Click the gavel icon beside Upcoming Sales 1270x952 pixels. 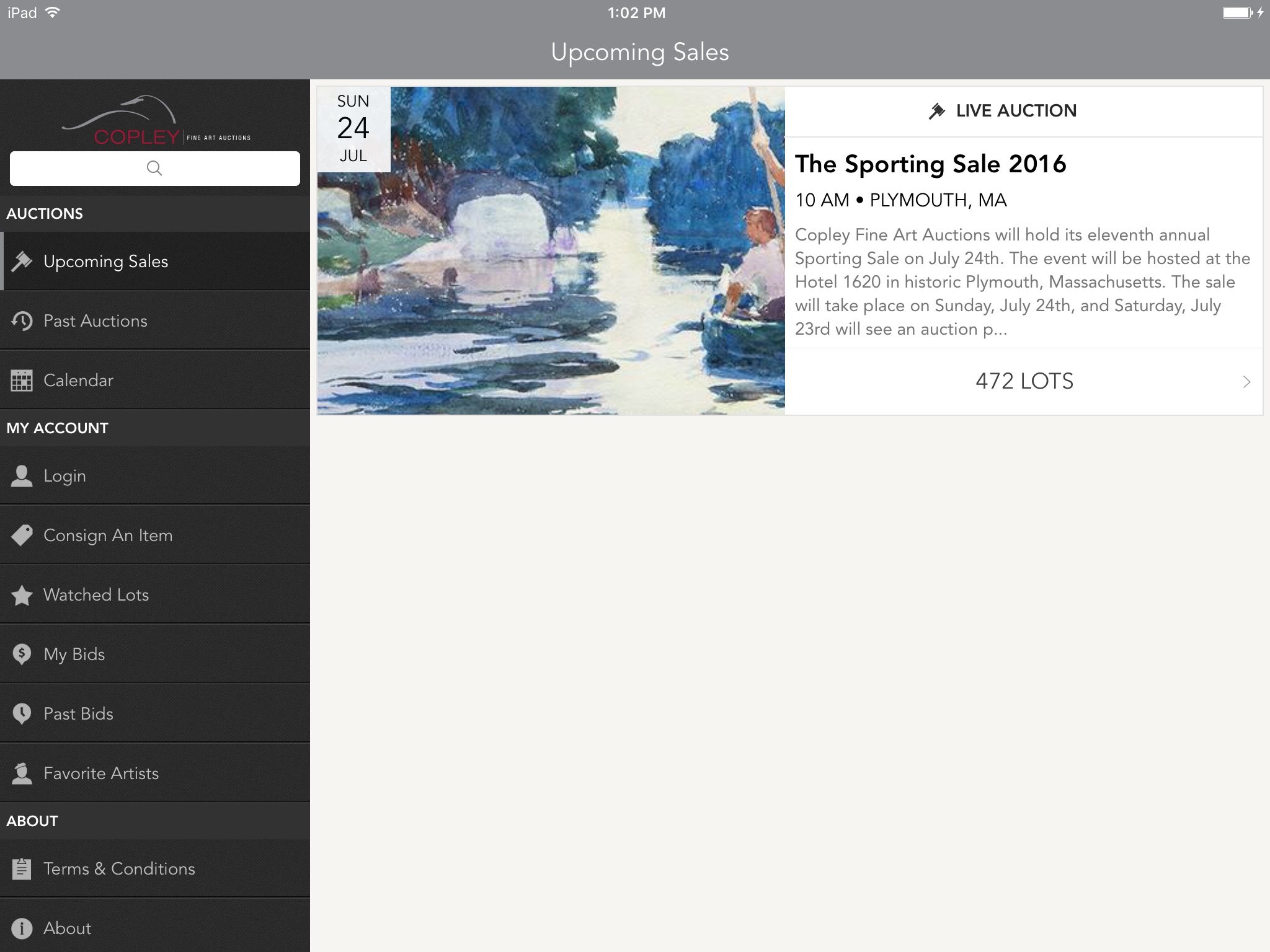click(x=22, y=262)
